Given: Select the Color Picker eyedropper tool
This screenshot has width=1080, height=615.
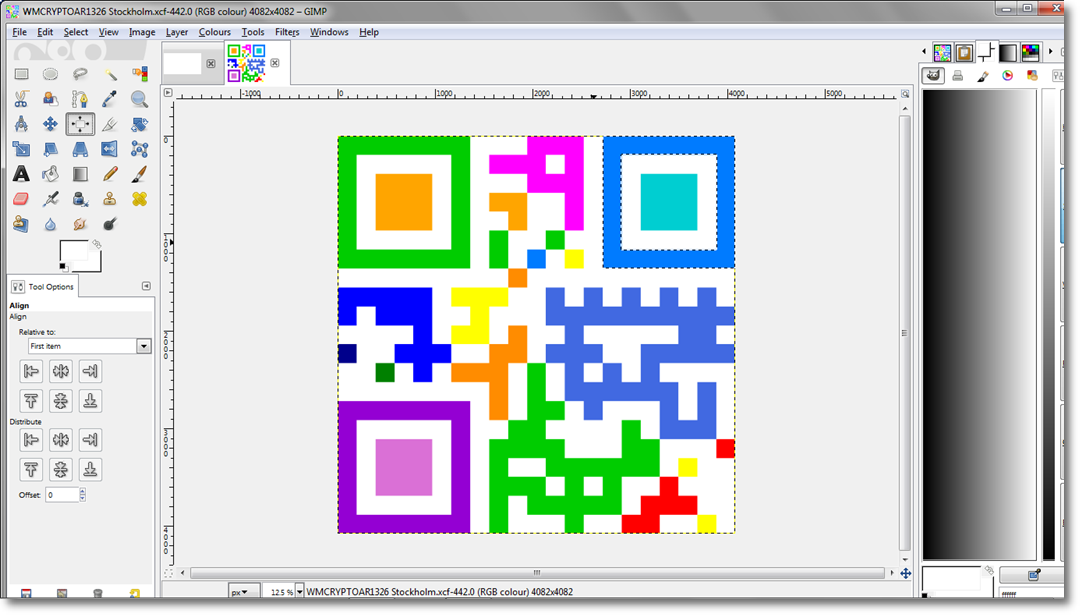Looking at the screenshot, I should click(110, 99).
